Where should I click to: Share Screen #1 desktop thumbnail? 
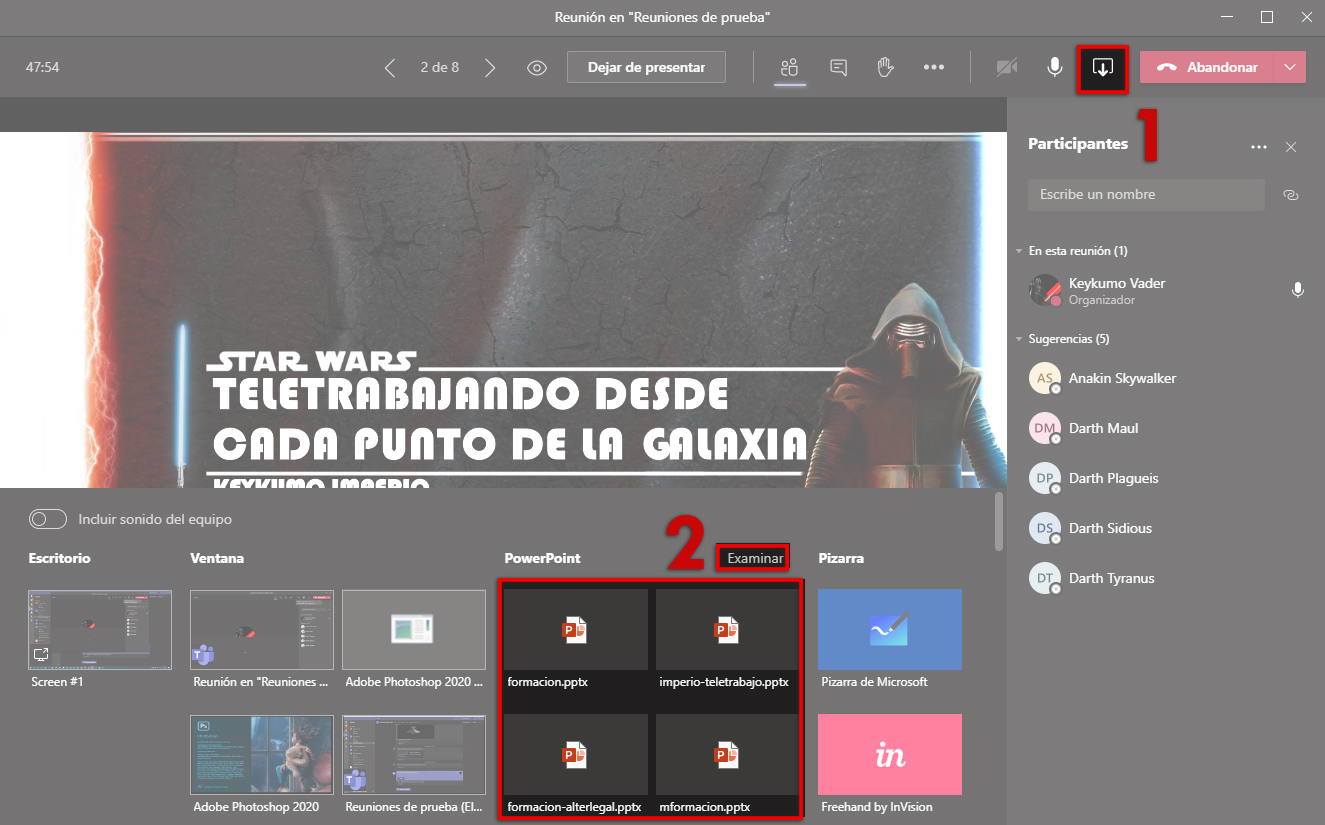coord(100,630)
